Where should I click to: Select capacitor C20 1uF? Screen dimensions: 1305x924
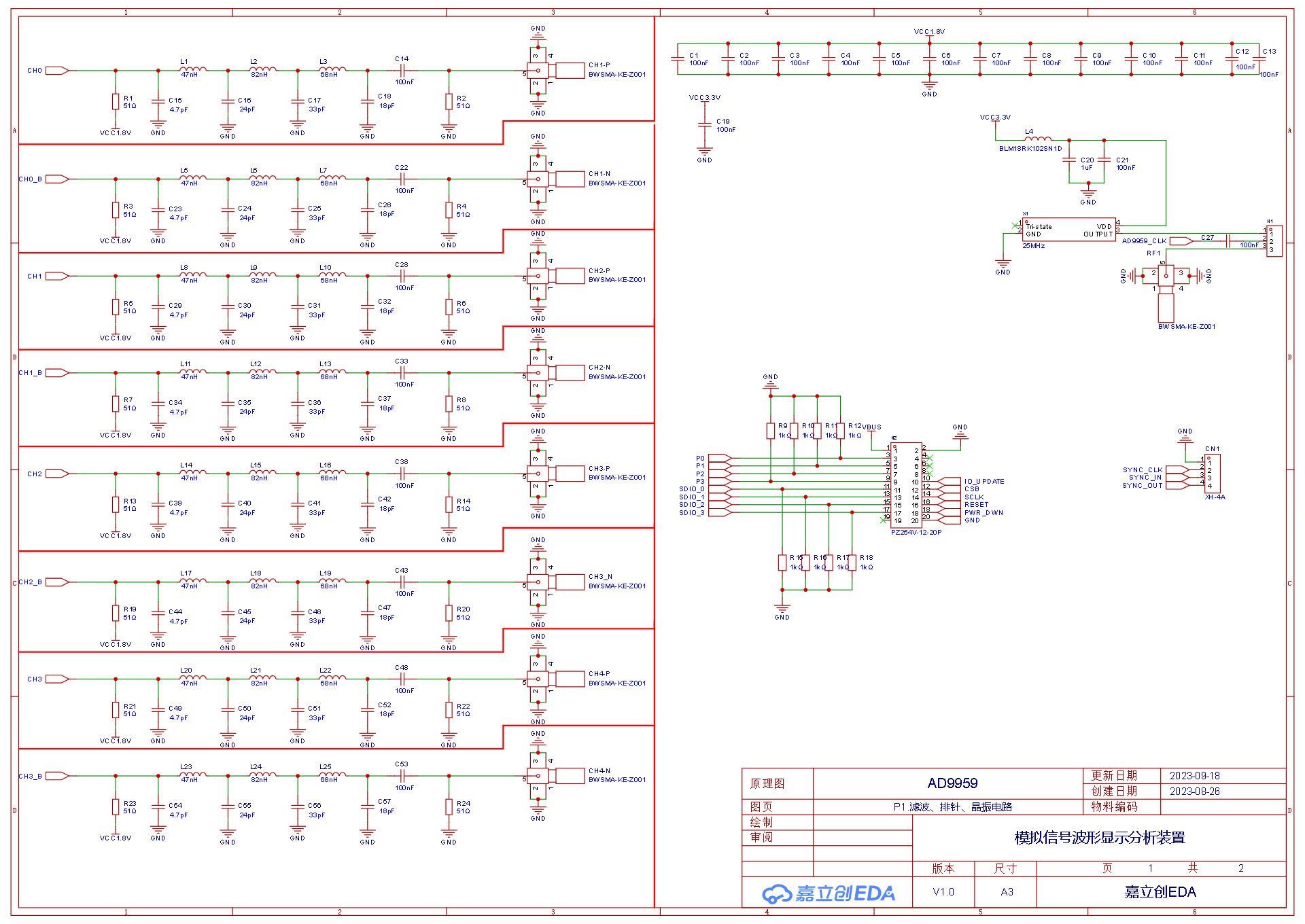click(1069, 160)
